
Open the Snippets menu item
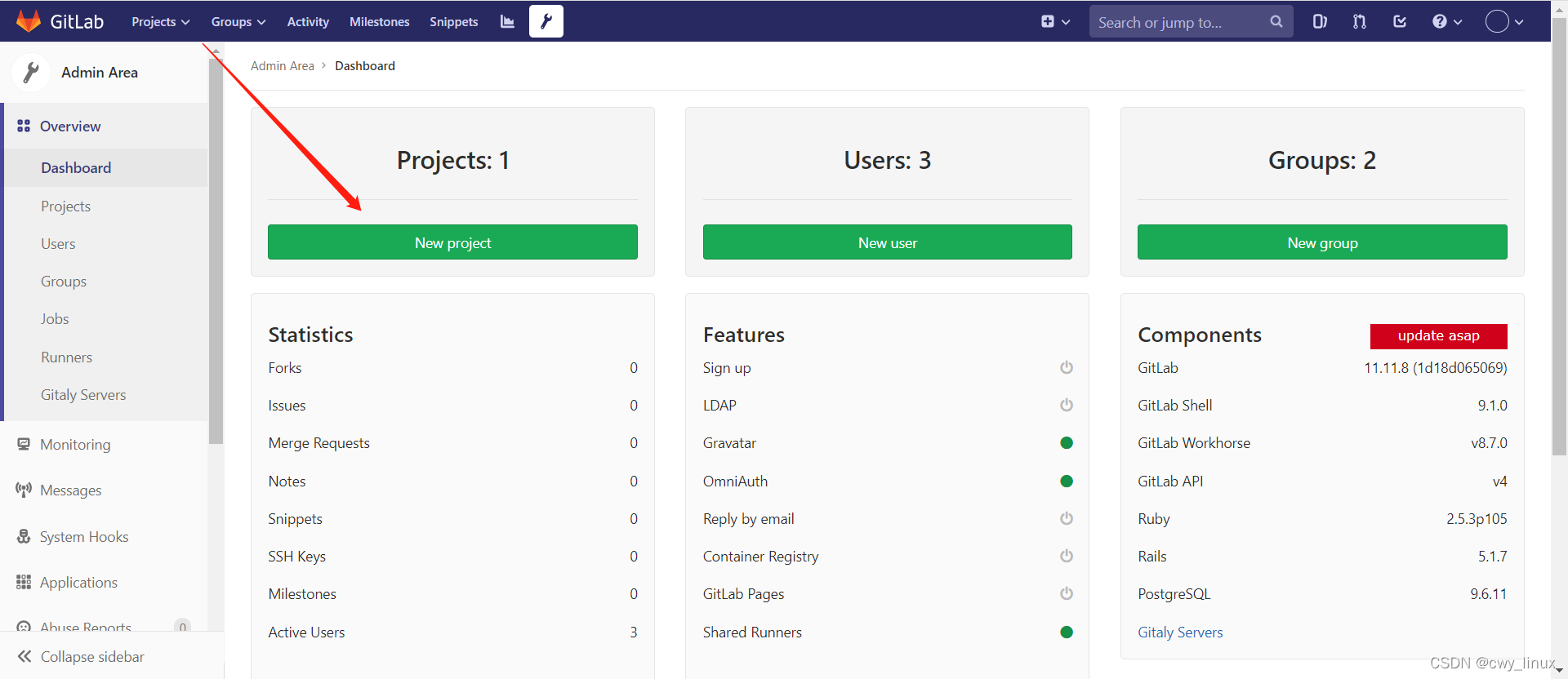point(454,22)
